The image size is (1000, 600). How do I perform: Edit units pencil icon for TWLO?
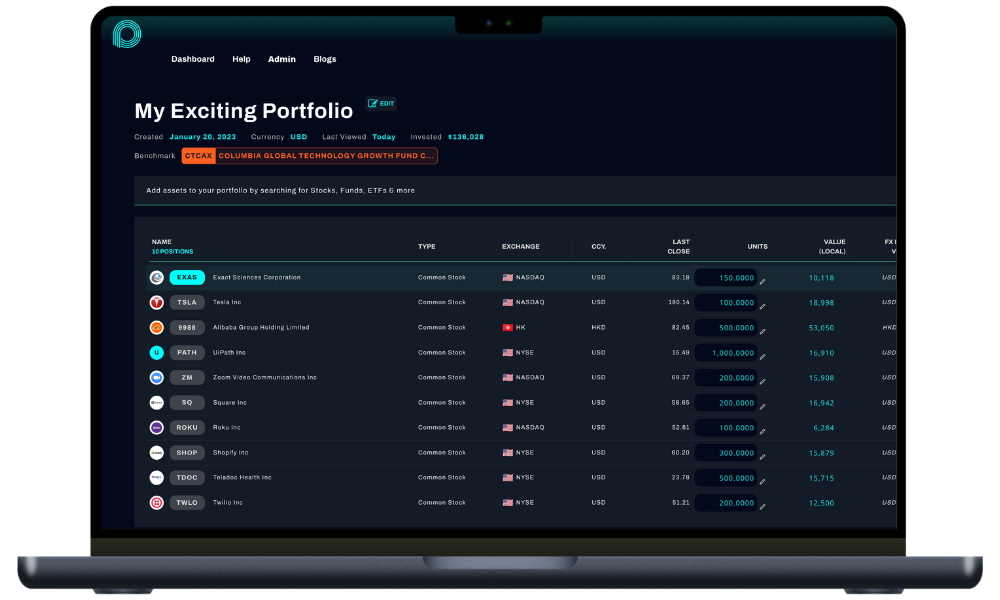(762, 506)
